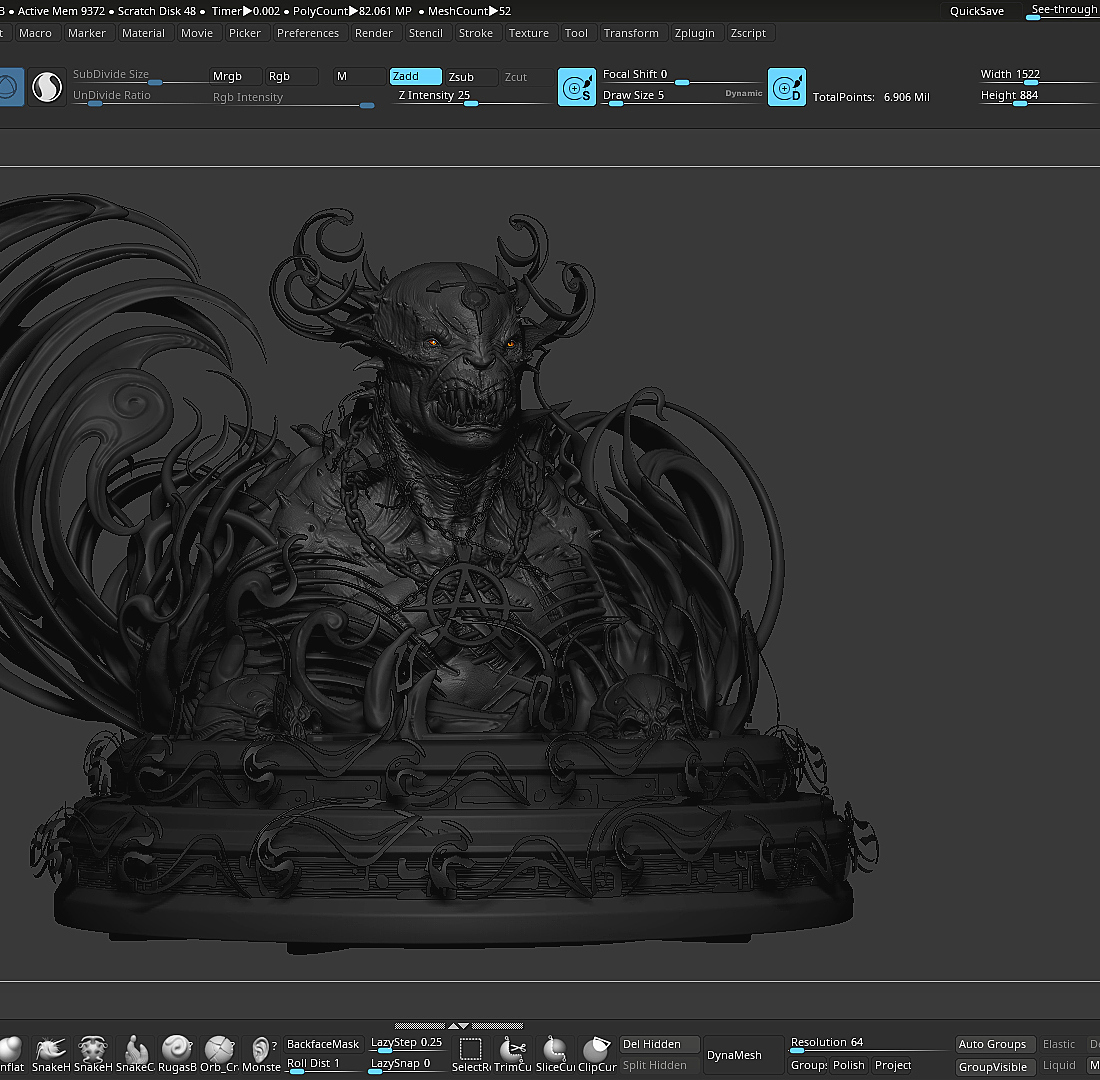Click the dynamic draw size D icon
The image size is (1100, 1080).
click(786, 87)
